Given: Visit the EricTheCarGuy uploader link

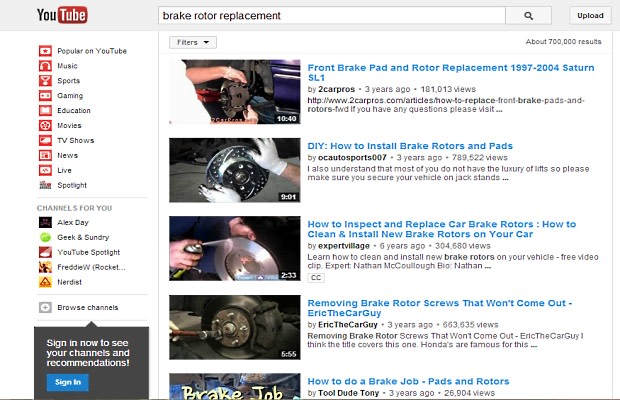Looking at the screenshot, I should [x=348, y=325].
